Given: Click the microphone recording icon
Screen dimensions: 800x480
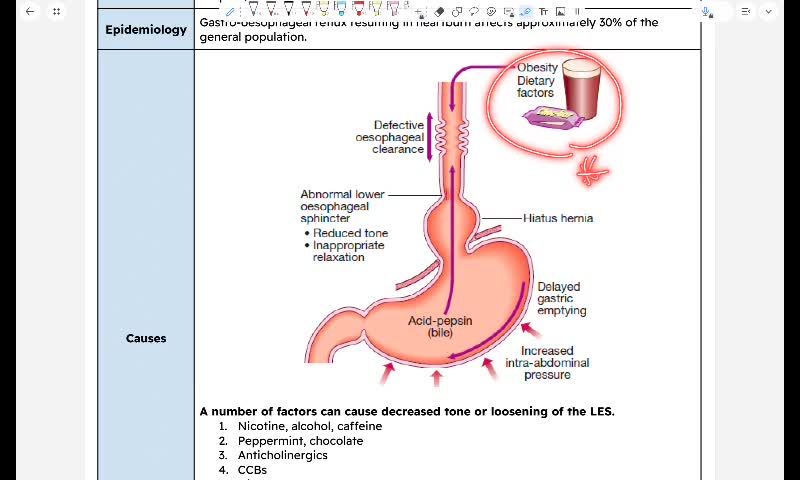Looking at the screenshot, I should point(707,12).
